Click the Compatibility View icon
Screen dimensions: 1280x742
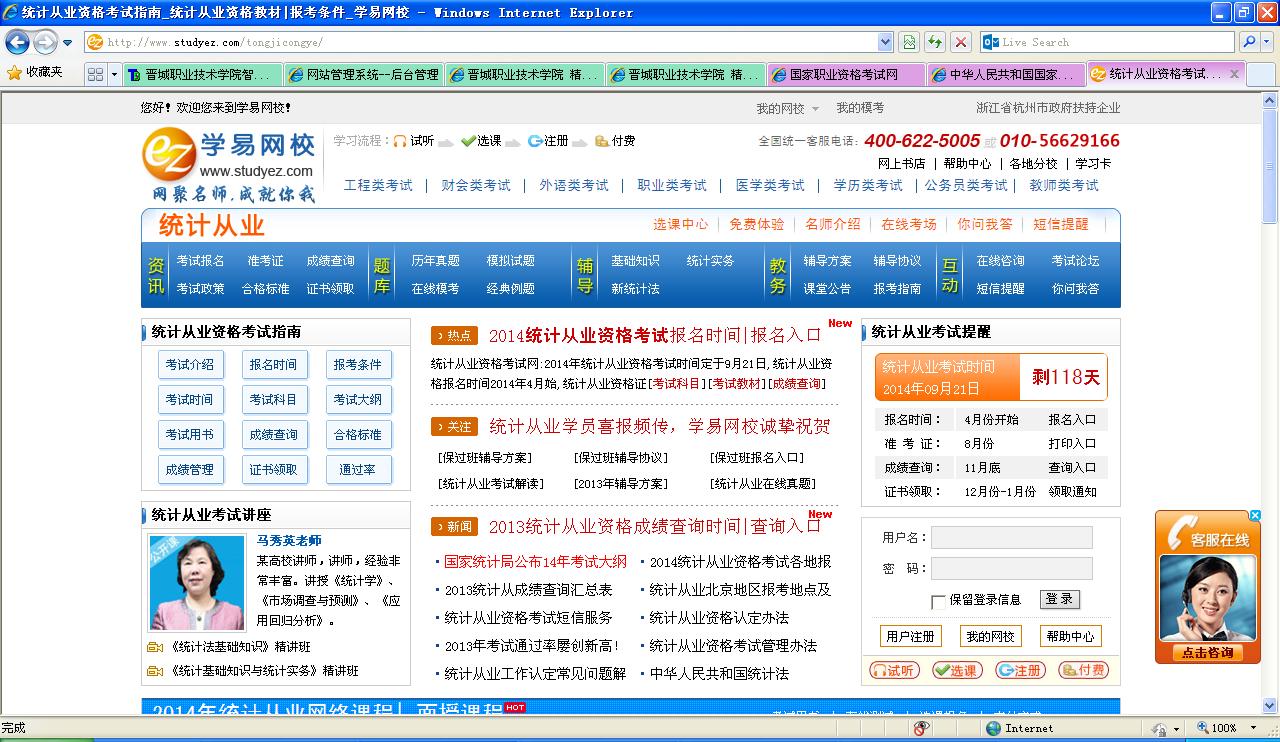(x=909, y=42)
